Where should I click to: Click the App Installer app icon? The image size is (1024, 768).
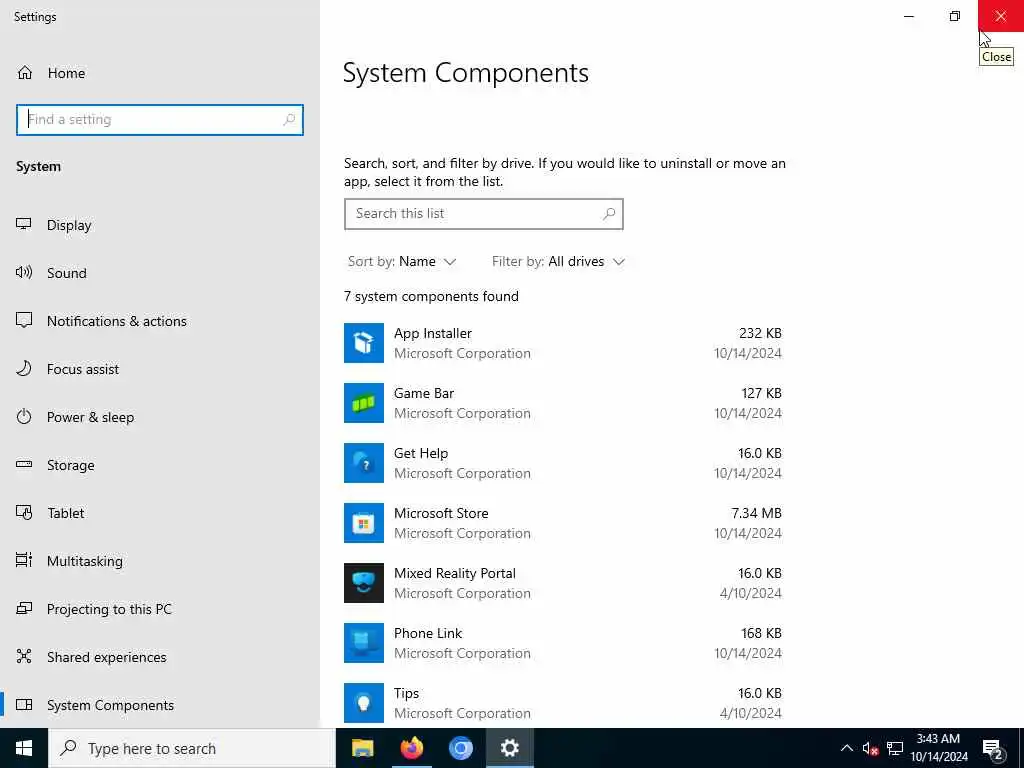click(x=364, y=343)
